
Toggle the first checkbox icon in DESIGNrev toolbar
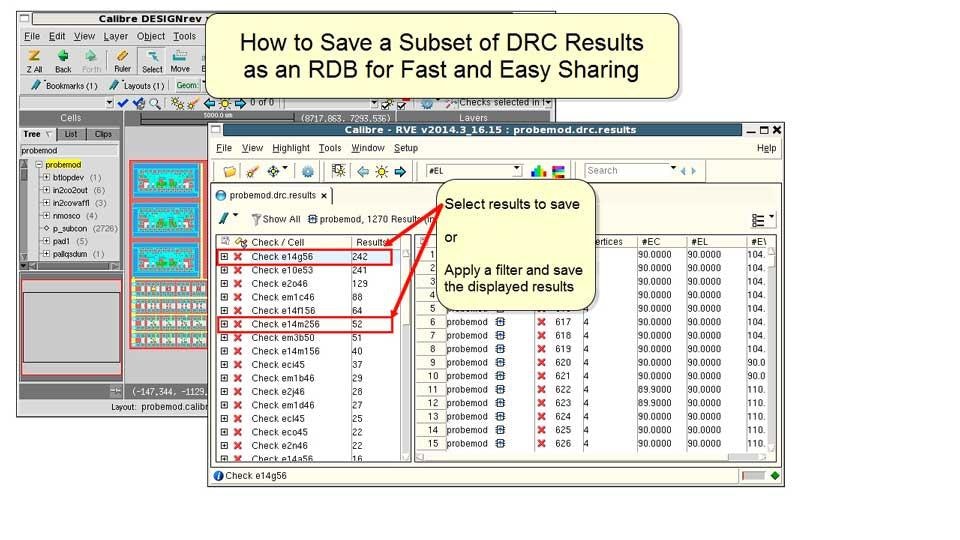coord(387,105)
